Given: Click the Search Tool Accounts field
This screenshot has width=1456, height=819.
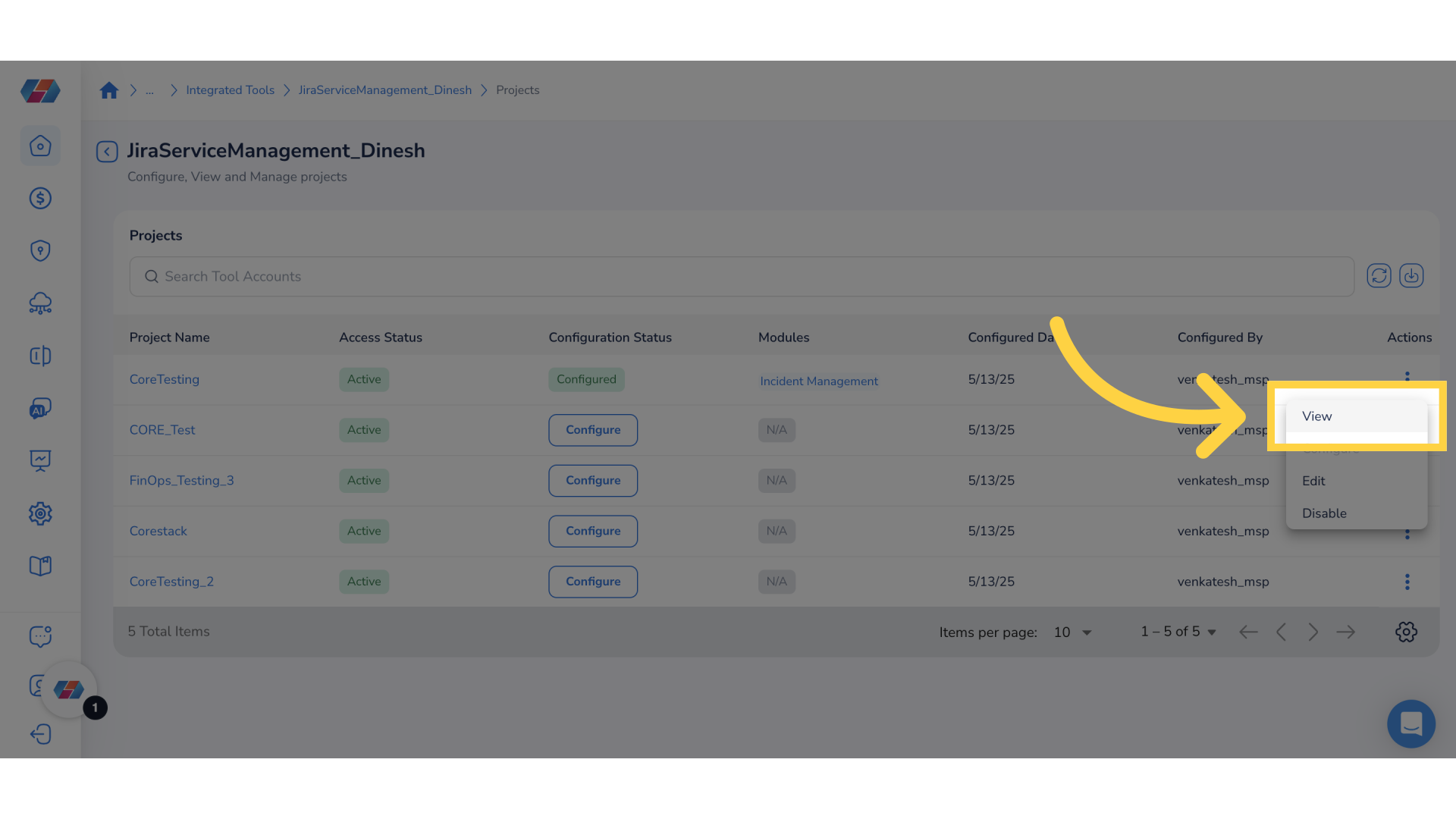Looking at the screenshot, I should 742,277.
